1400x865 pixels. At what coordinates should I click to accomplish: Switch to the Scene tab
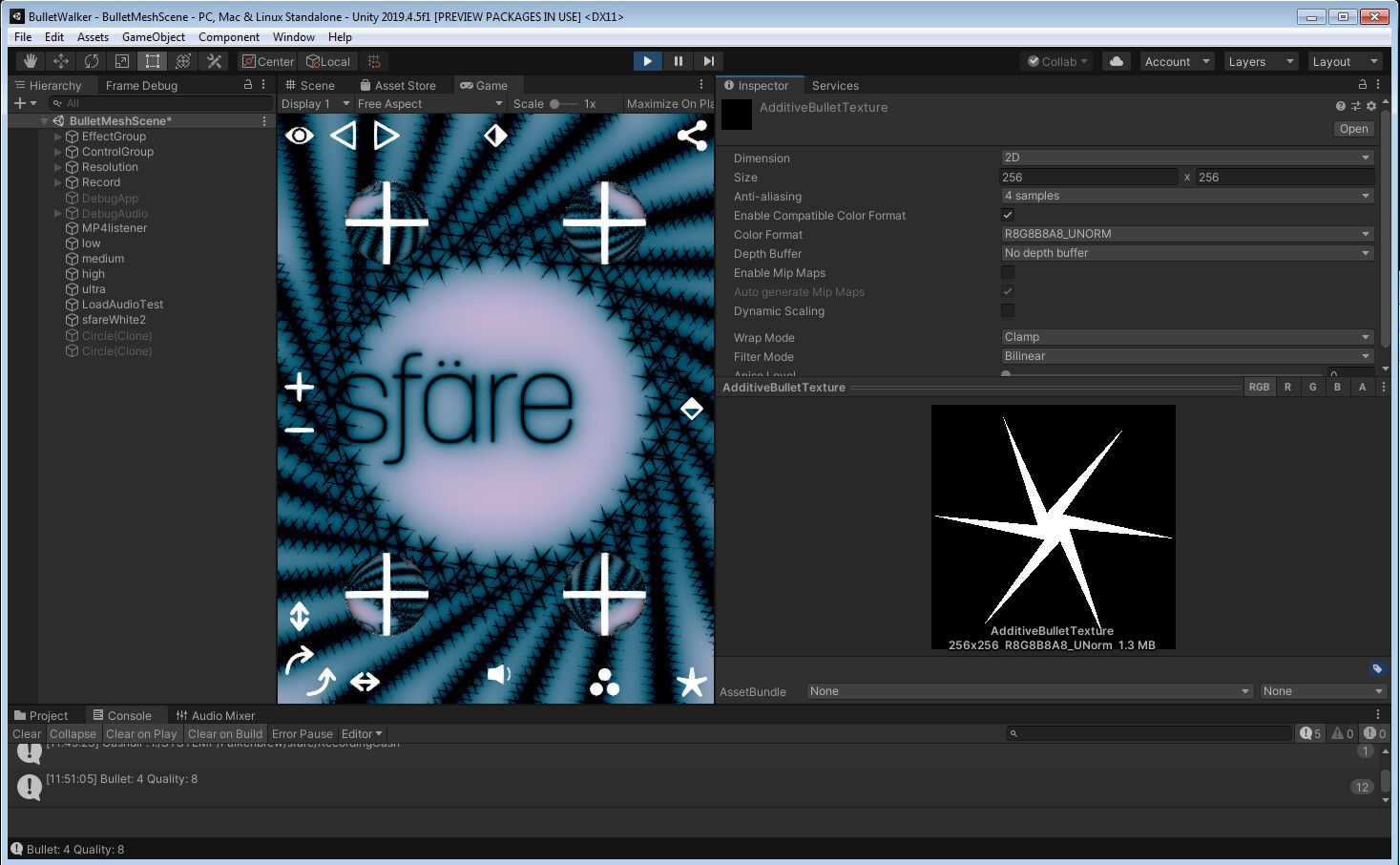click(x=310, y=86)
